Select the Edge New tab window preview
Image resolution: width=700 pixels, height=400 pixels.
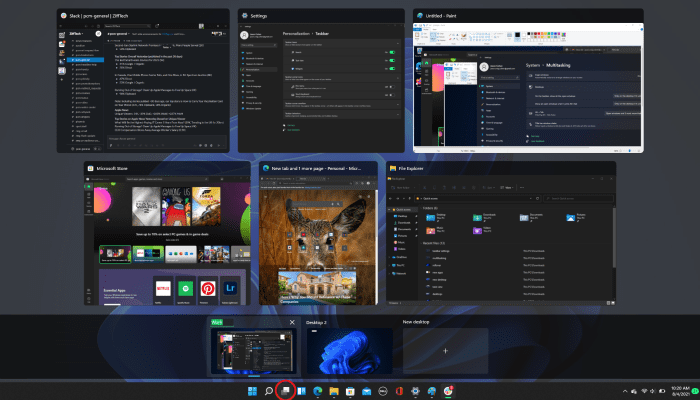click(x=319, y=236)
